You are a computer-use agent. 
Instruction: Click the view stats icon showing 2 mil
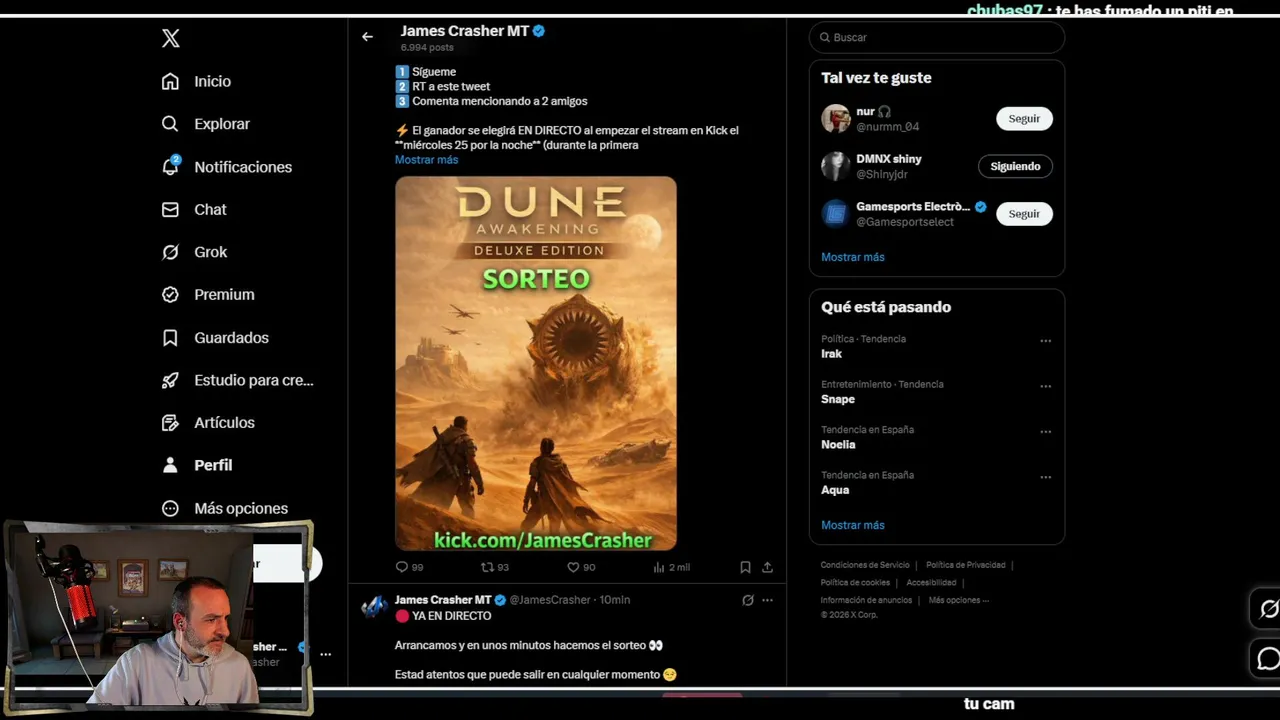659,567
